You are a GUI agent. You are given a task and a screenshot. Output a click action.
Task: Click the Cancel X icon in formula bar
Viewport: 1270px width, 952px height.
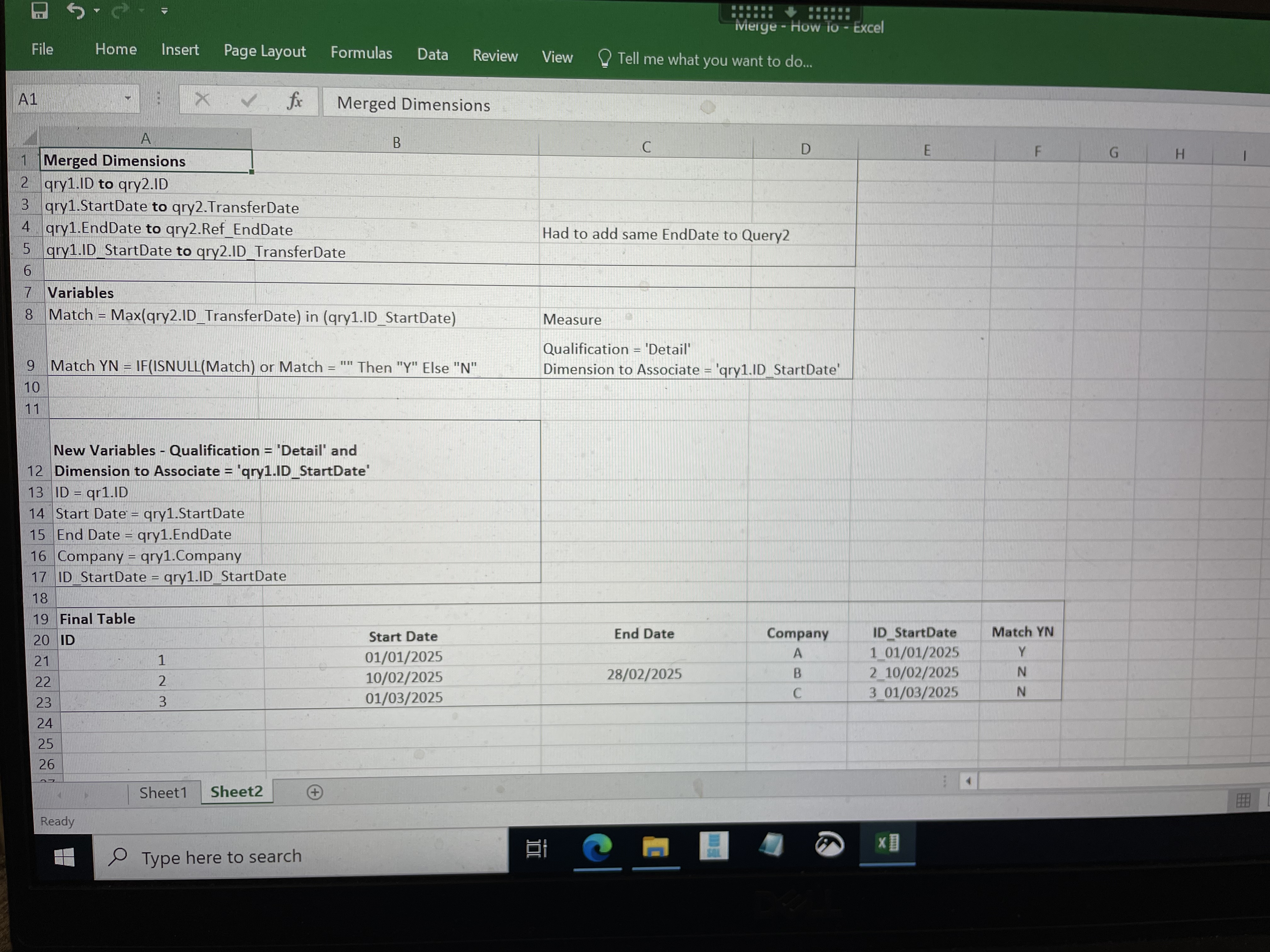click(x=202, y=99)
